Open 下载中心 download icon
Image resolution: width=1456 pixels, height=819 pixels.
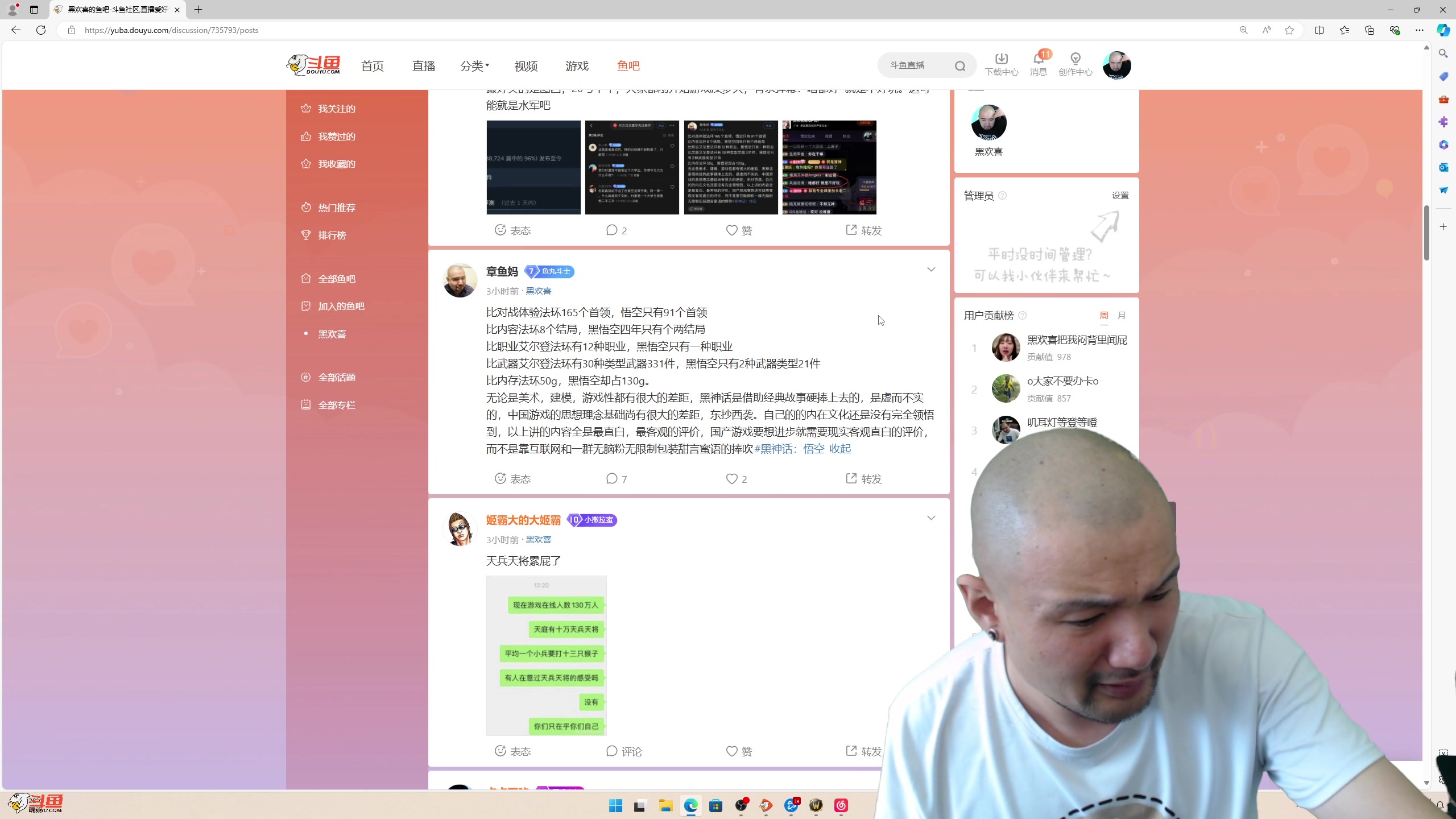pos(1002,64)
